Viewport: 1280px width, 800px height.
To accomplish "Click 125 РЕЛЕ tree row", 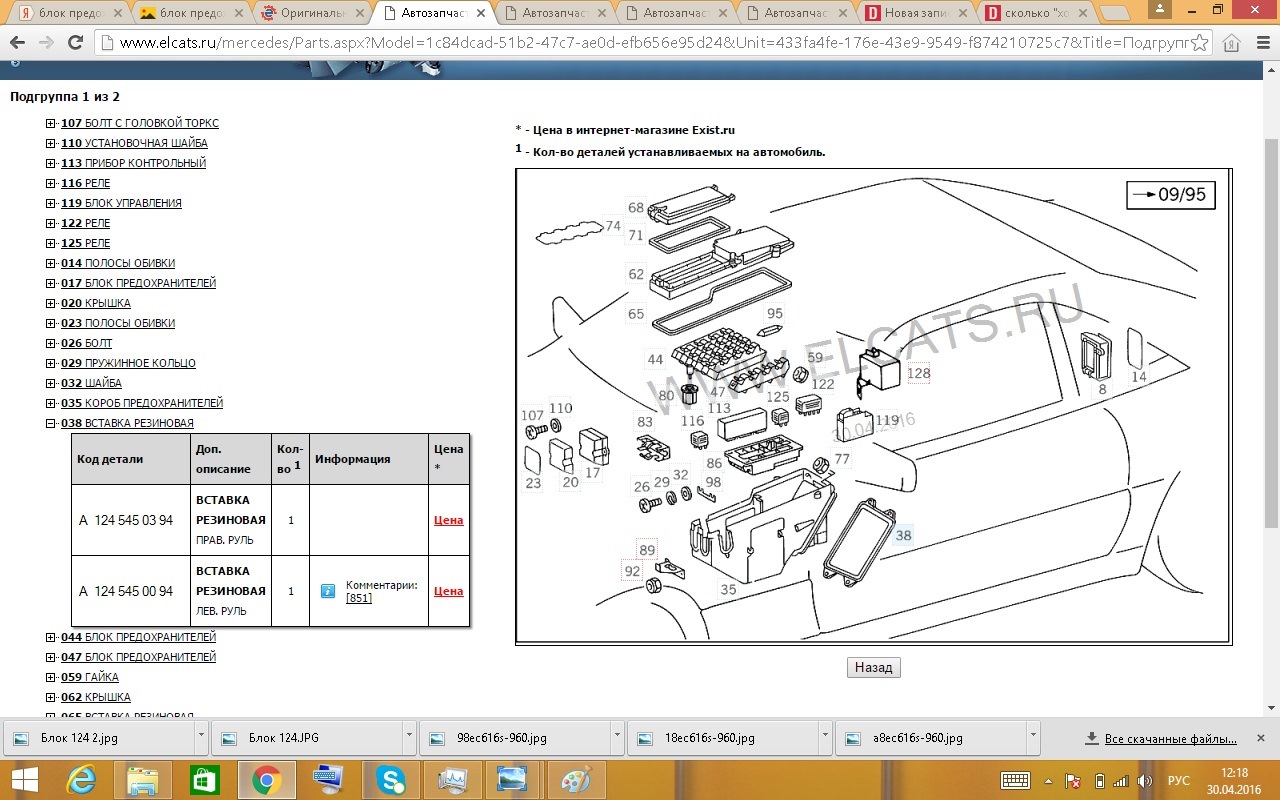I will 86,243.
